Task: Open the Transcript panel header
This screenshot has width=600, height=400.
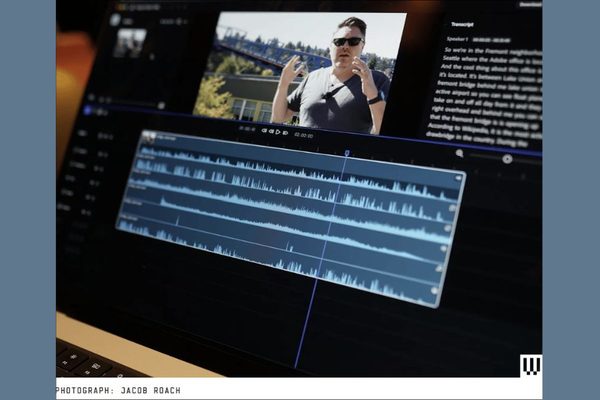Action: 462,24
